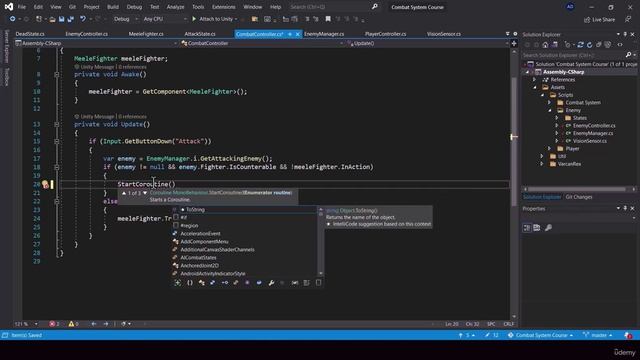Collapse the Update method outlining box at line 13

(x=57, y=124)
